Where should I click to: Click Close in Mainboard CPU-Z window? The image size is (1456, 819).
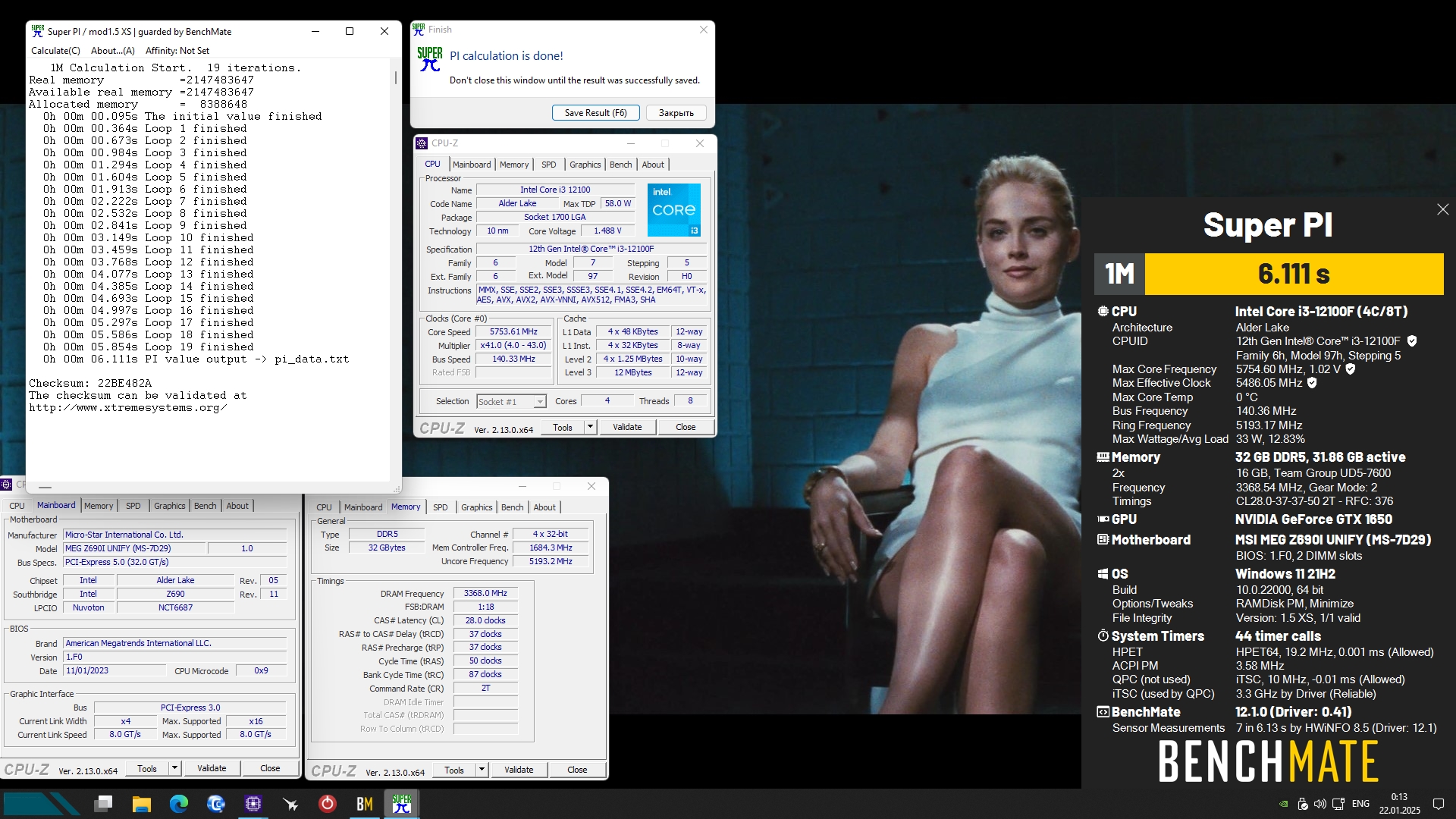coord(270,768)
